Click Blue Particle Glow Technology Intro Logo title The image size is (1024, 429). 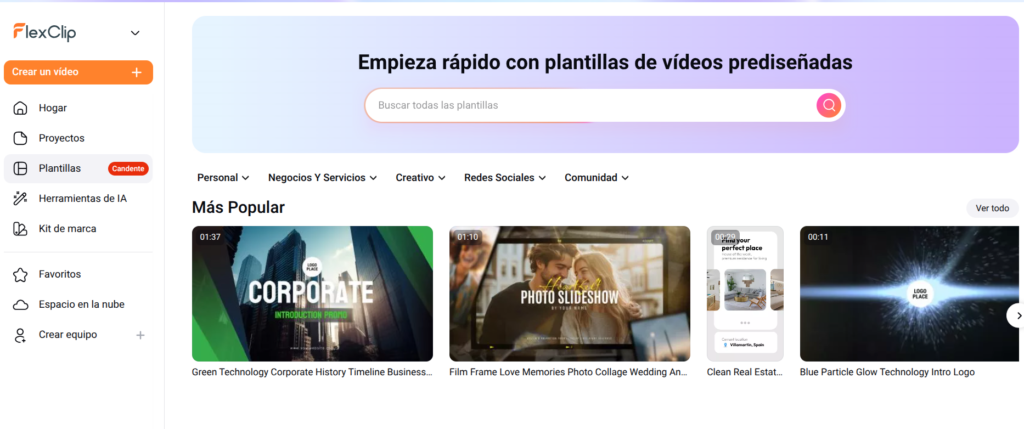coord(888,372)
